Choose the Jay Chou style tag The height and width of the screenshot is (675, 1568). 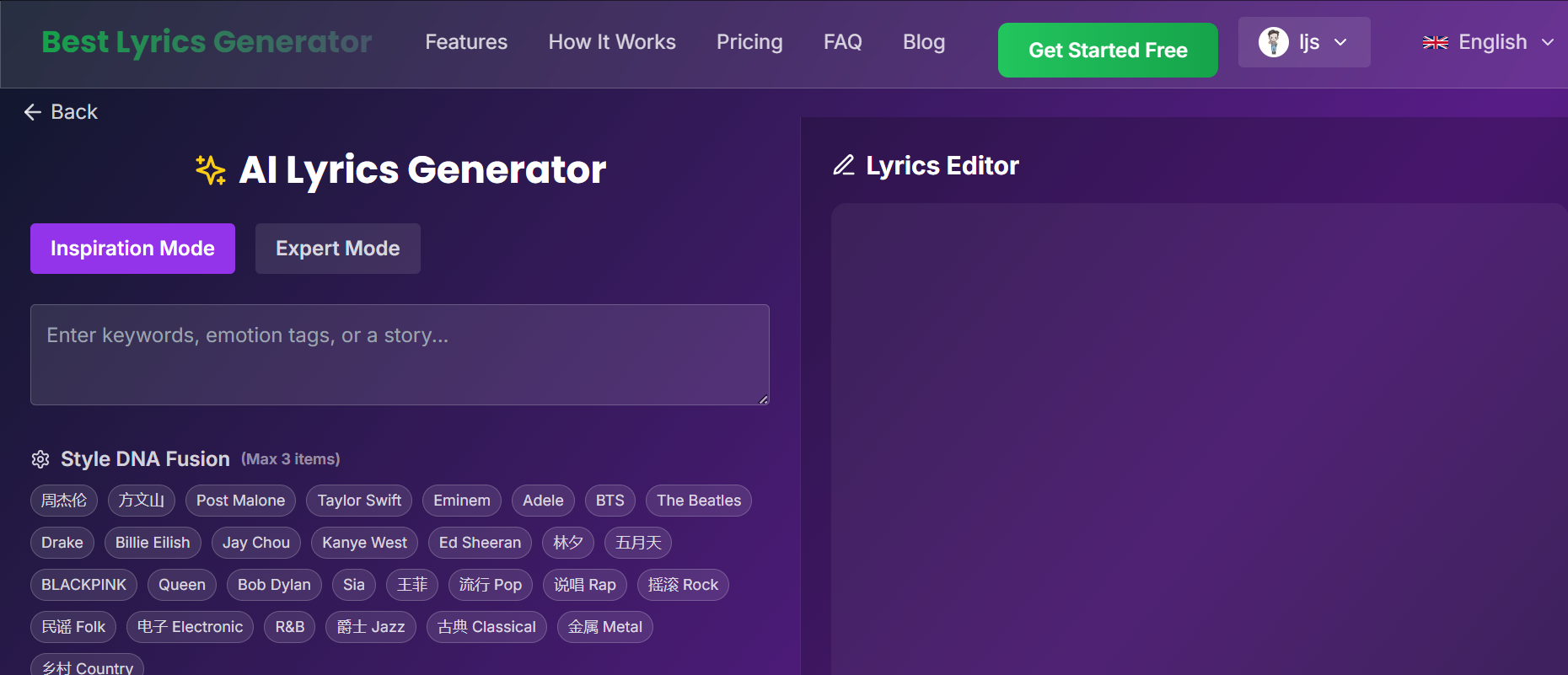256,543
